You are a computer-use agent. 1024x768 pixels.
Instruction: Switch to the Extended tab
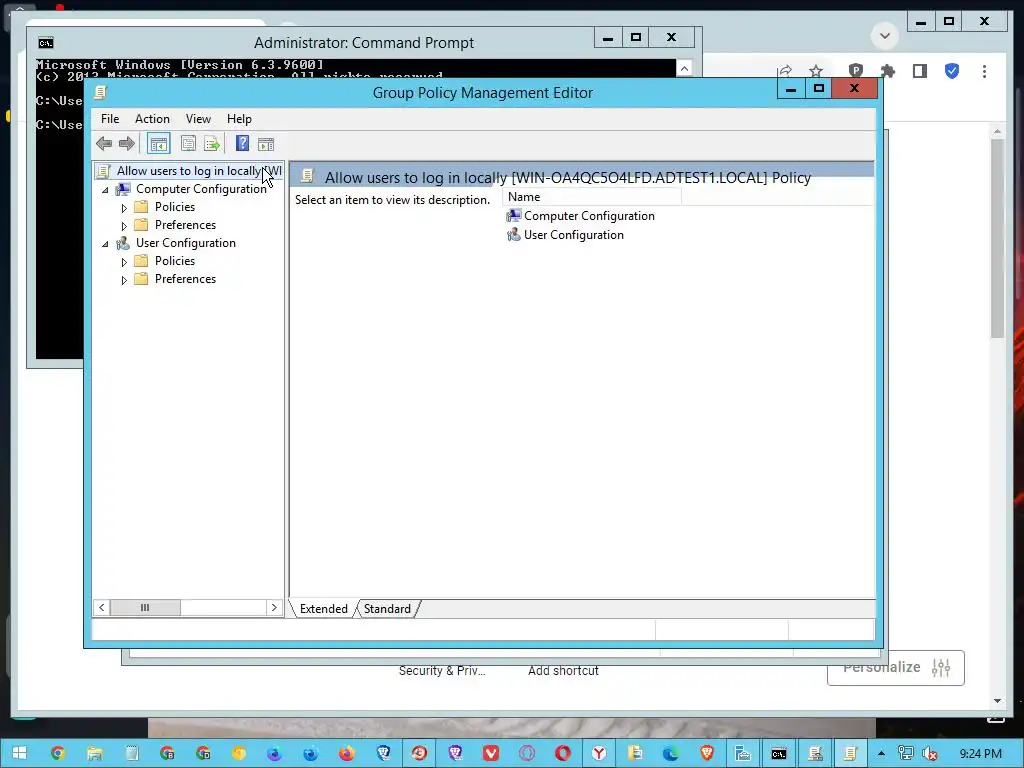tap(323, 609)
